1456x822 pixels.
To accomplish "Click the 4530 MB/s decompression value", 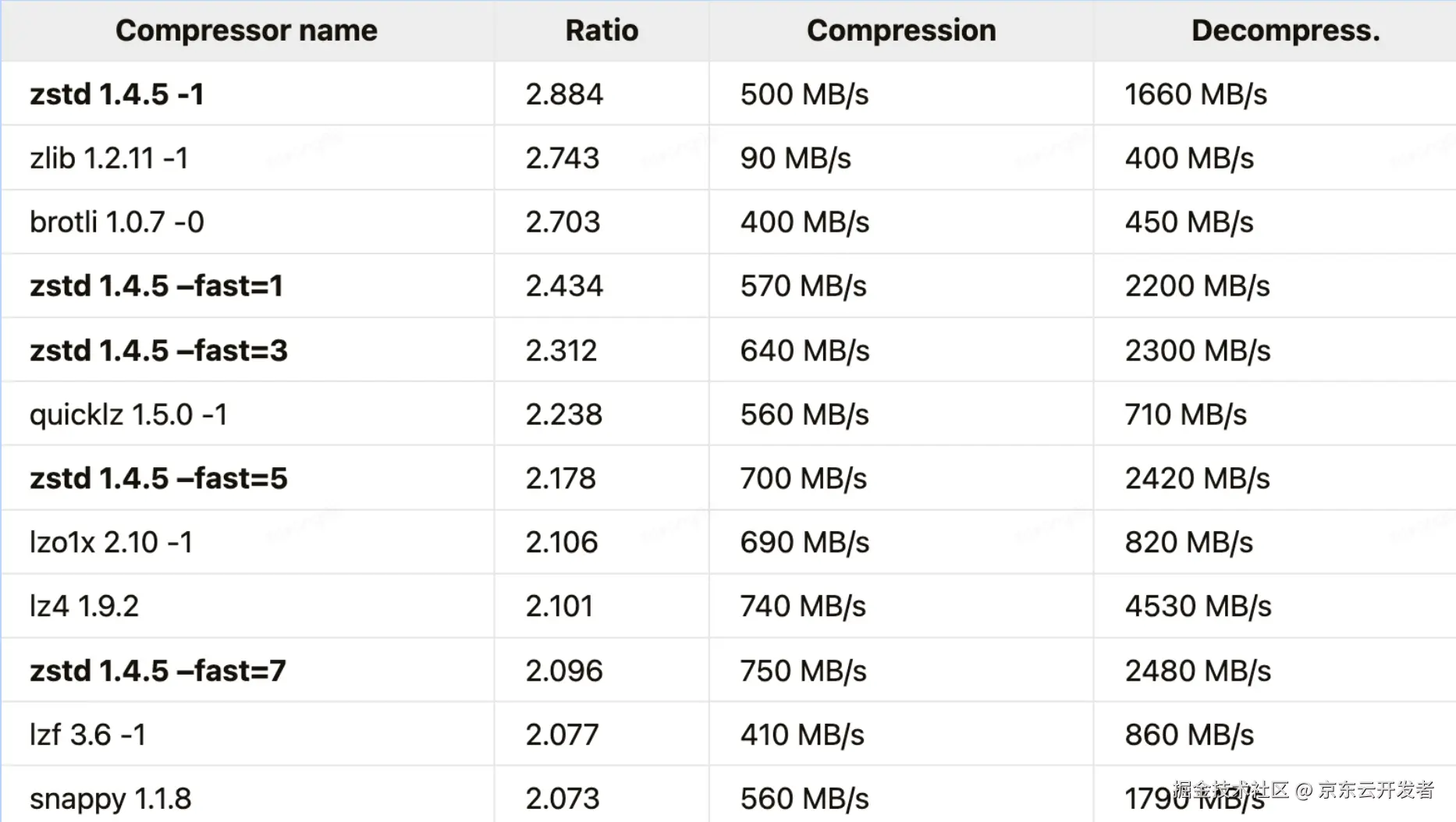I will coord(1198,606).
